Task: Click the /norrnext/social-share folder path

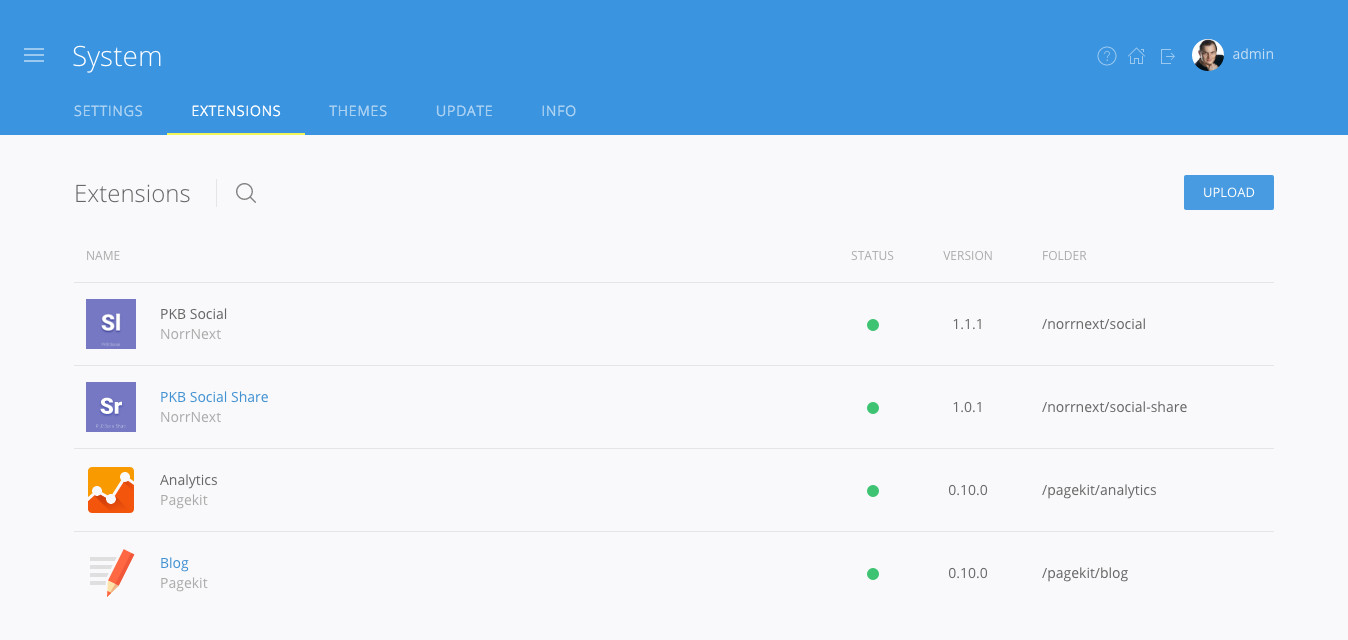Action: (x=1115, y=407)
